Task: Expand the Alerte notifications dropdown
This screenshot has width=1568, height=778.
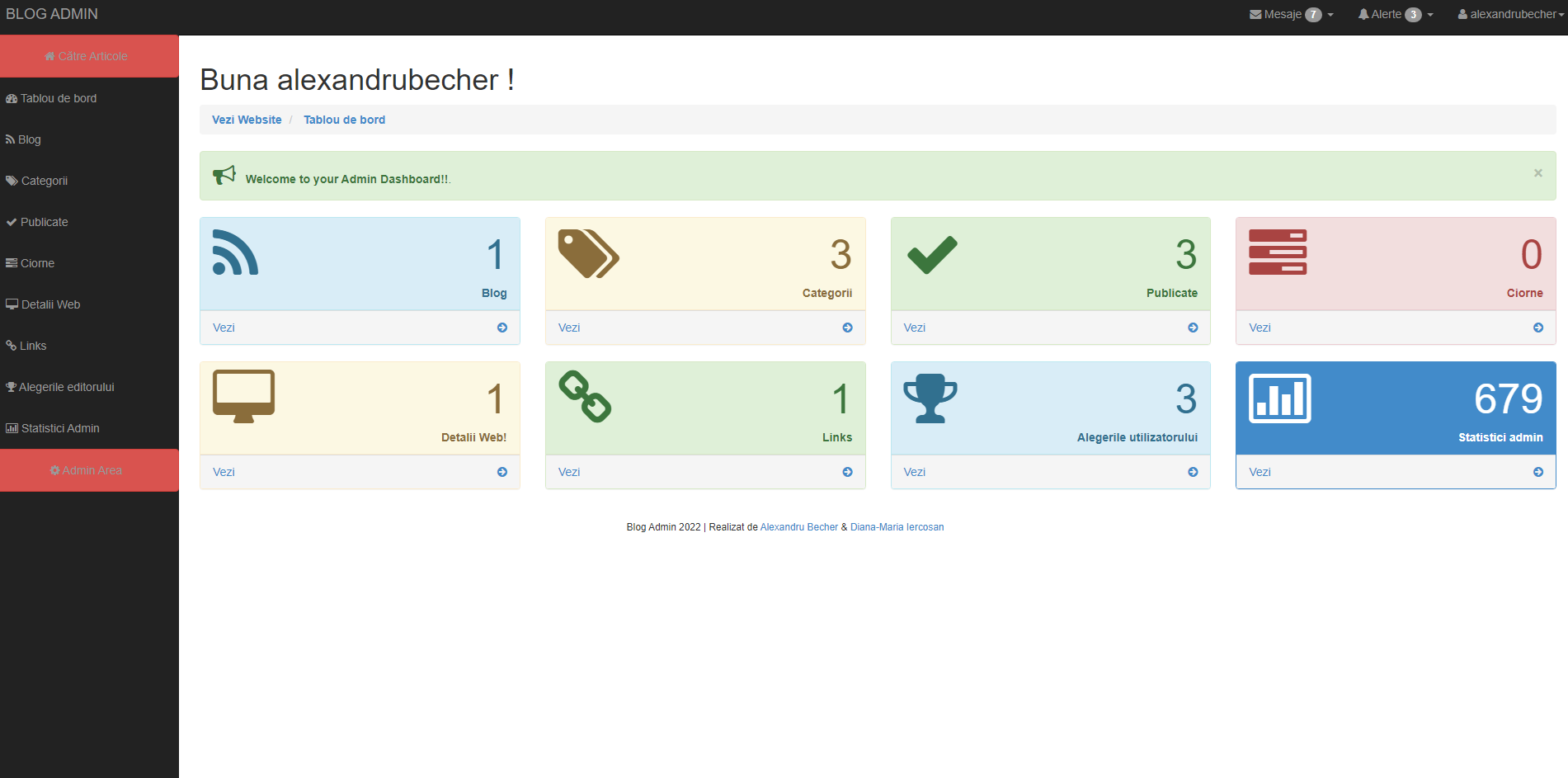Action: tap(1395, 14)
